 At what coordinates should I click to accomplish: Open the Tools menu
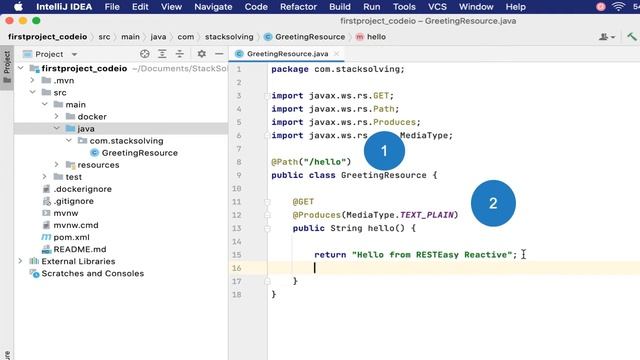point(404,7)
